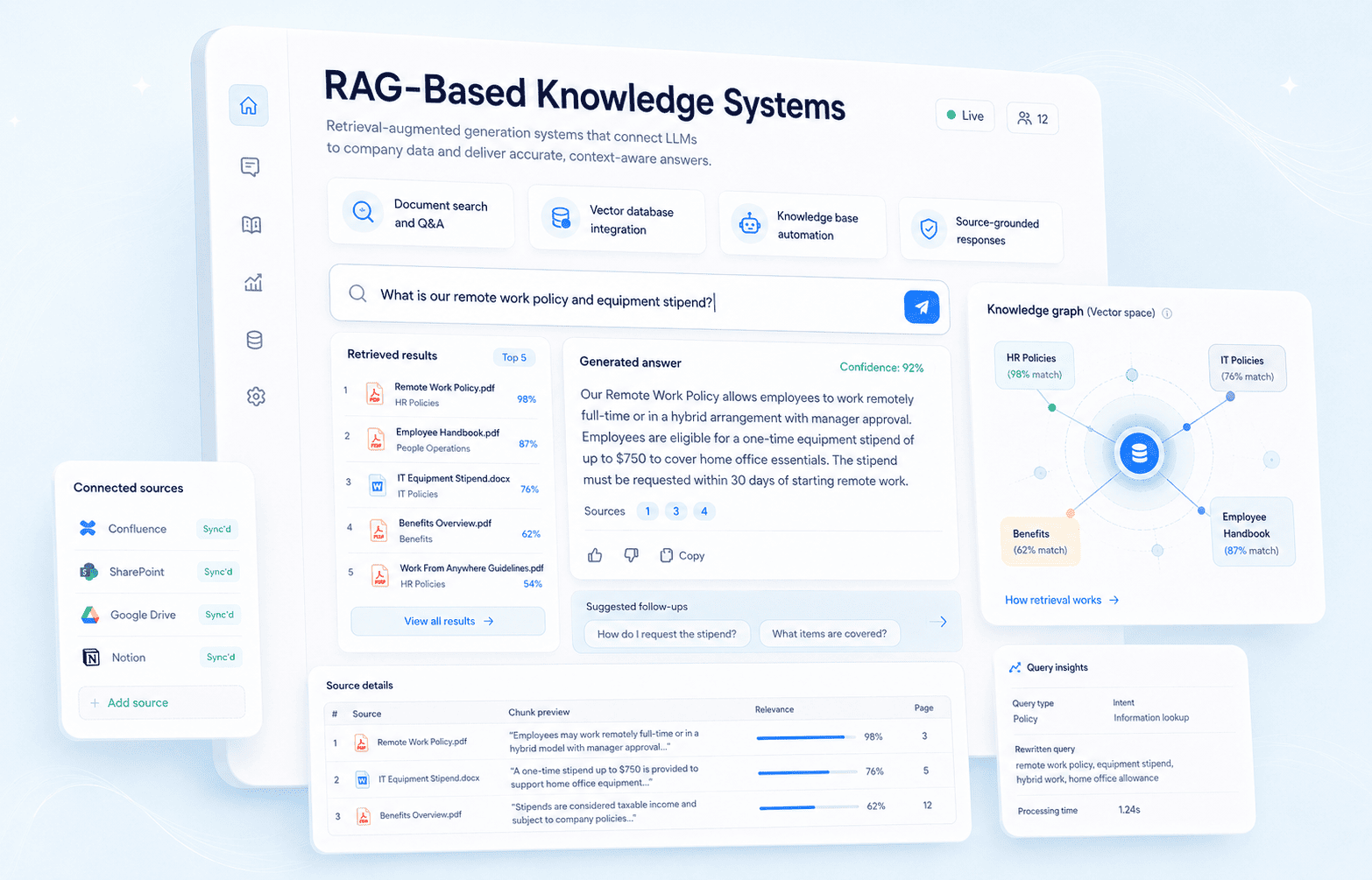Open How retrieval works link
This screenshot has width=1372, height=880.
click(1062, 600)
